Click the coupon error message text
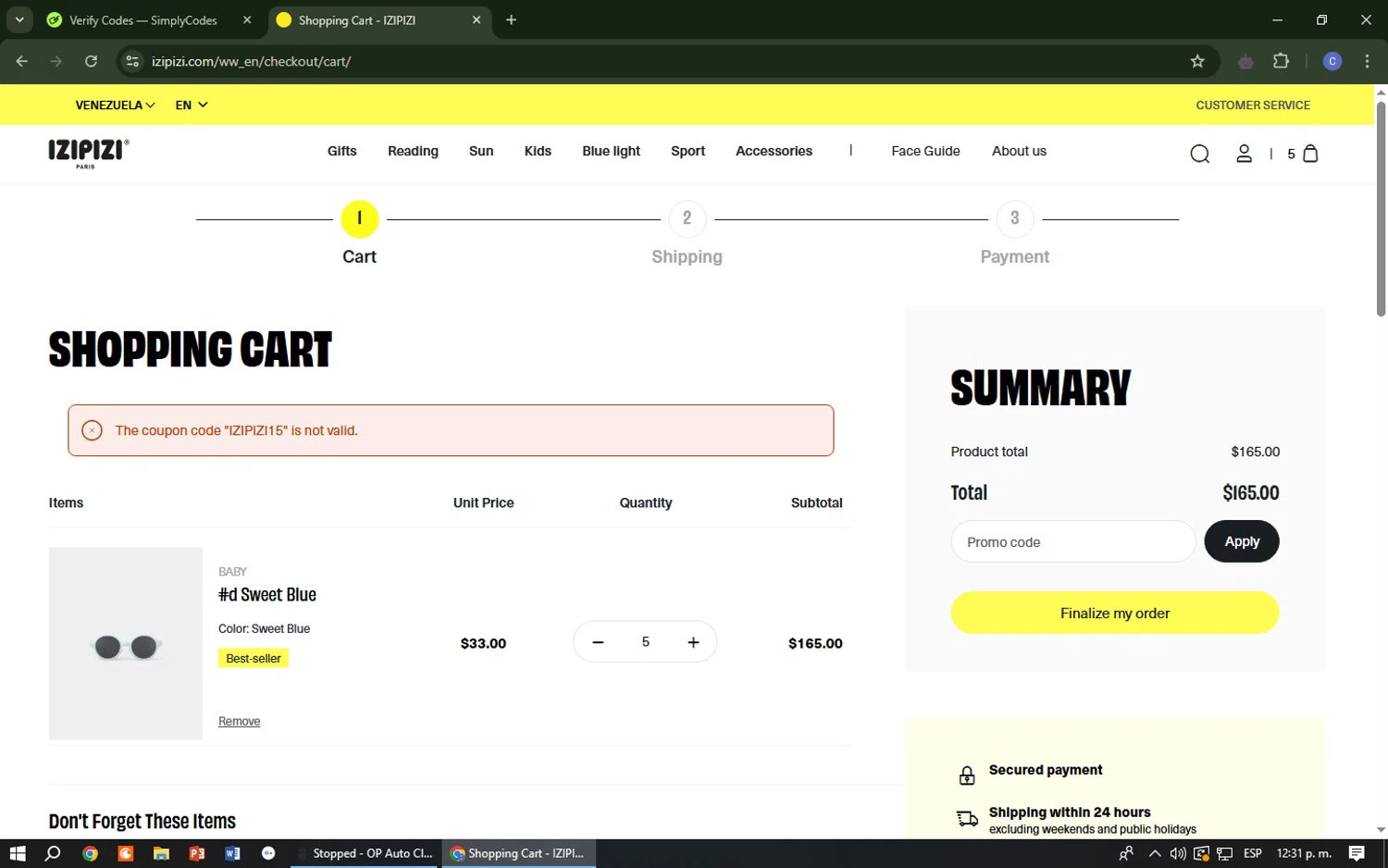Image resolution: width=1388 pixels, height=868 pixels. coord(236,430)
